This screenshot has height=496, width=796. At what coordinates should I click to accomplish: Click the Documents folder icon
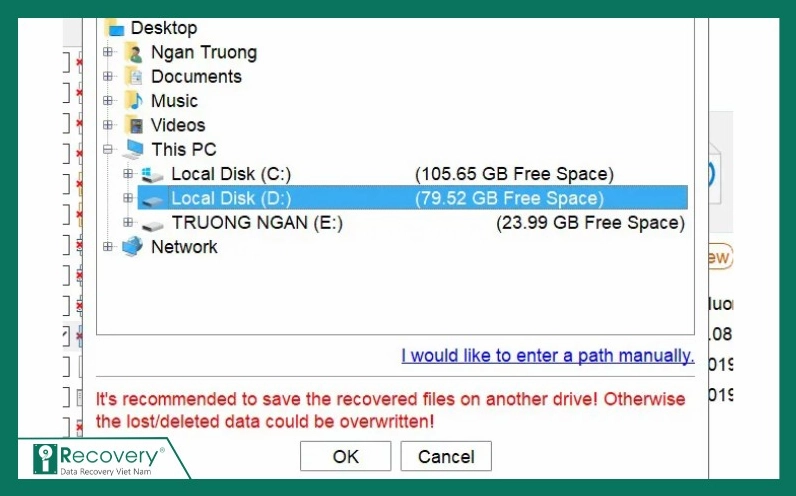click(134, 77)
